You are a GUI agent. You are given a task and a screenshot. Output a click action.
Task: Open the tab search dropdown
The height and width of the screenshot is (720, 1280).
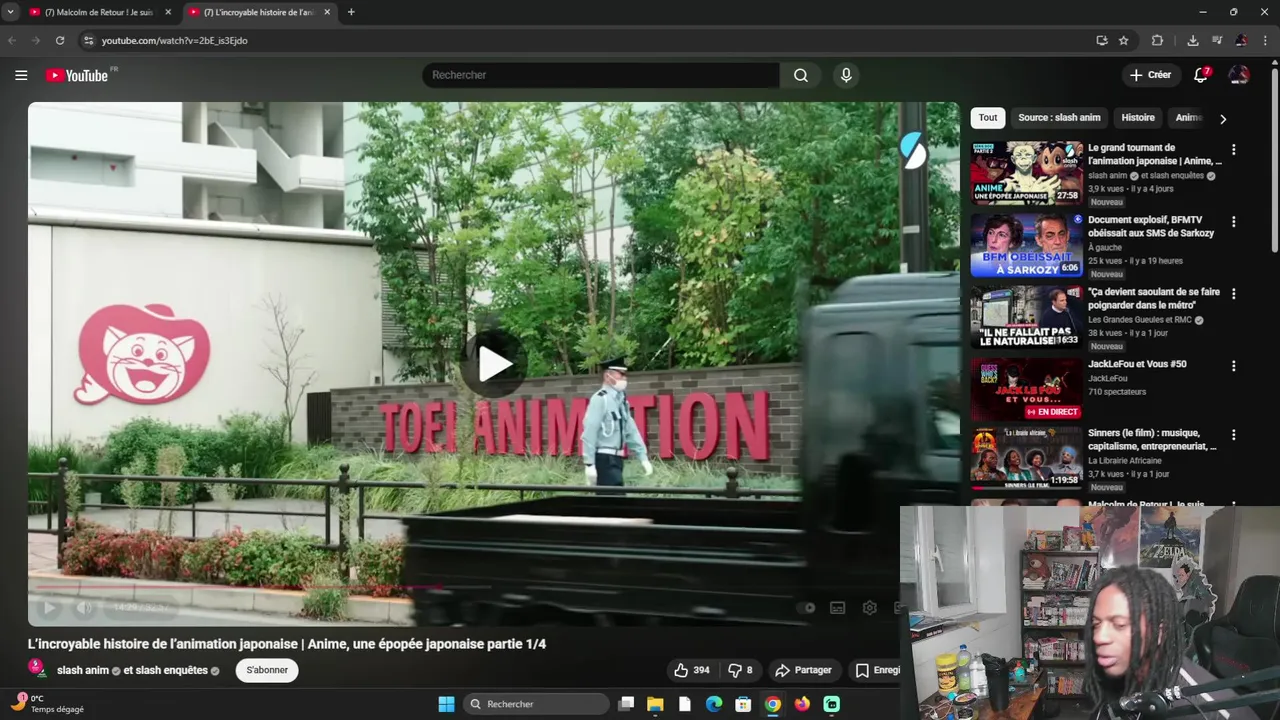tap(10, 12)
